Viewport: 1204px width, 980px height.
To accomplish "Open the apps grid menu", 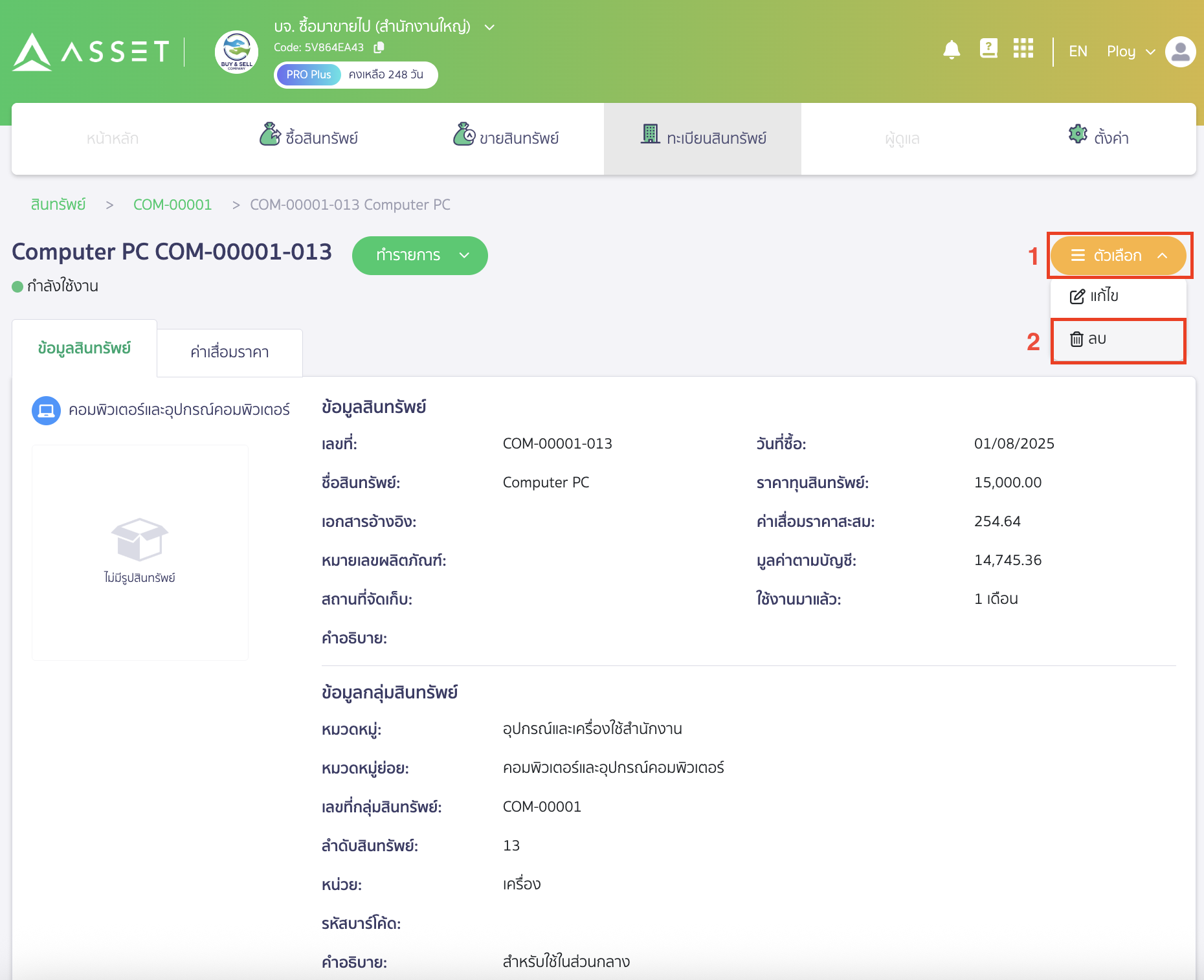I will coord(1023,49).
